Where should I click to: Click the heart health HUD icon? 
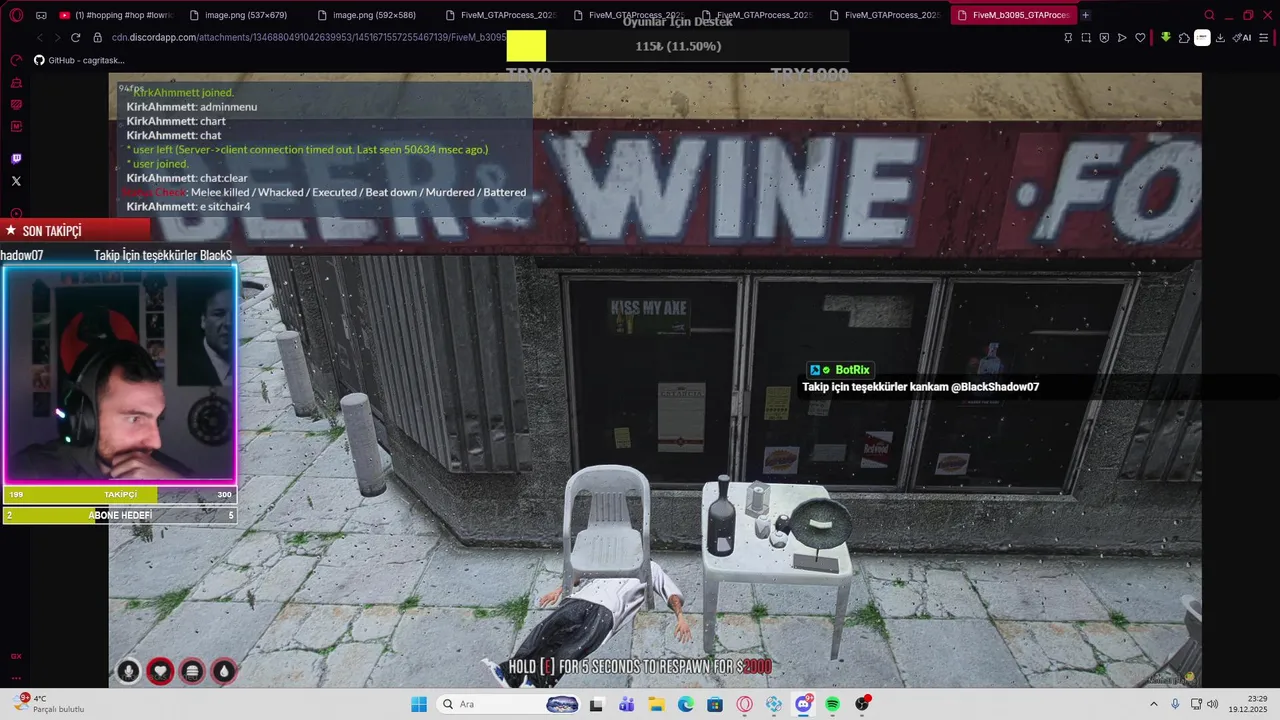(160, 672)
